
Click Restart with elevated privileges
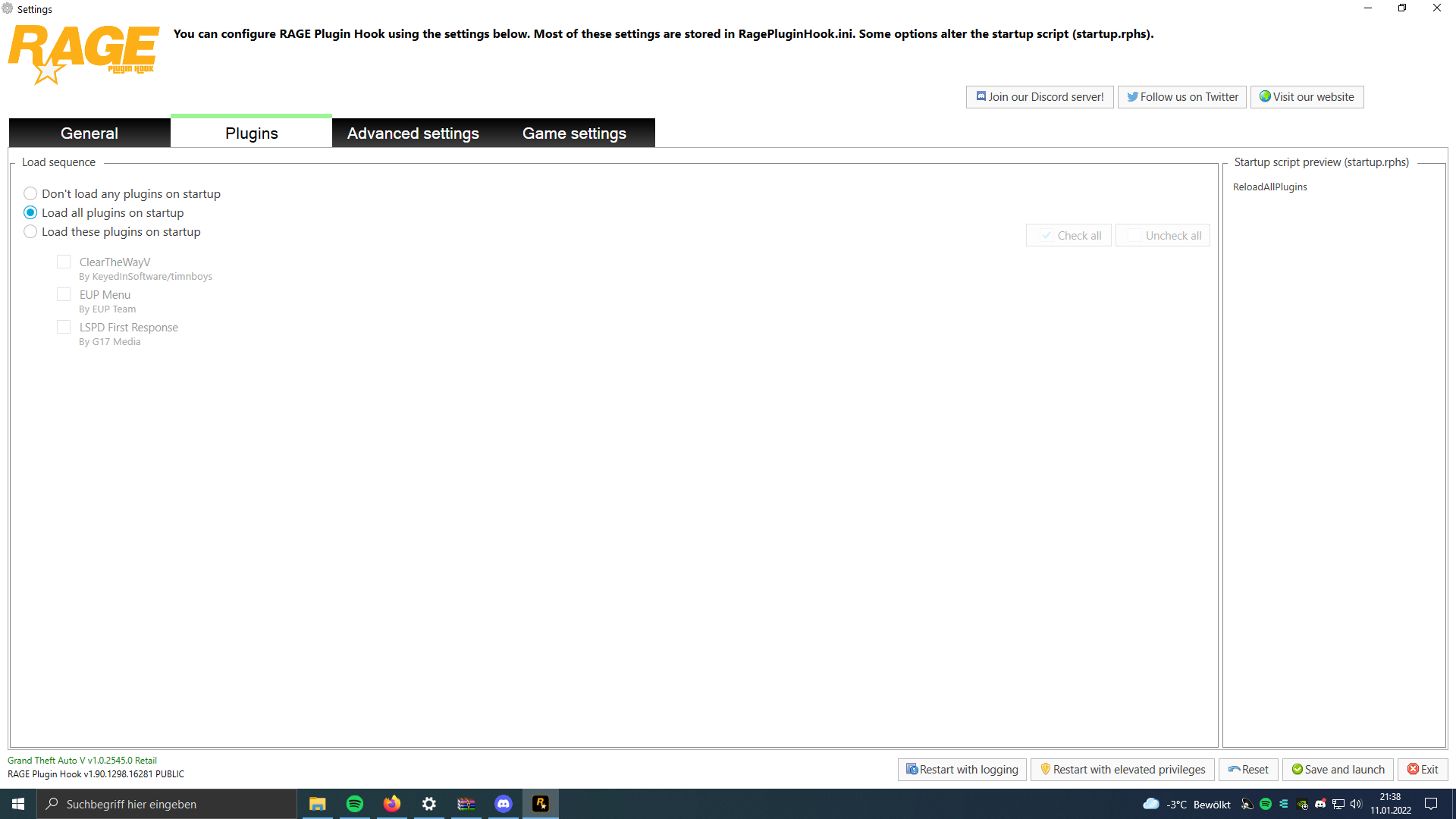1122,770
